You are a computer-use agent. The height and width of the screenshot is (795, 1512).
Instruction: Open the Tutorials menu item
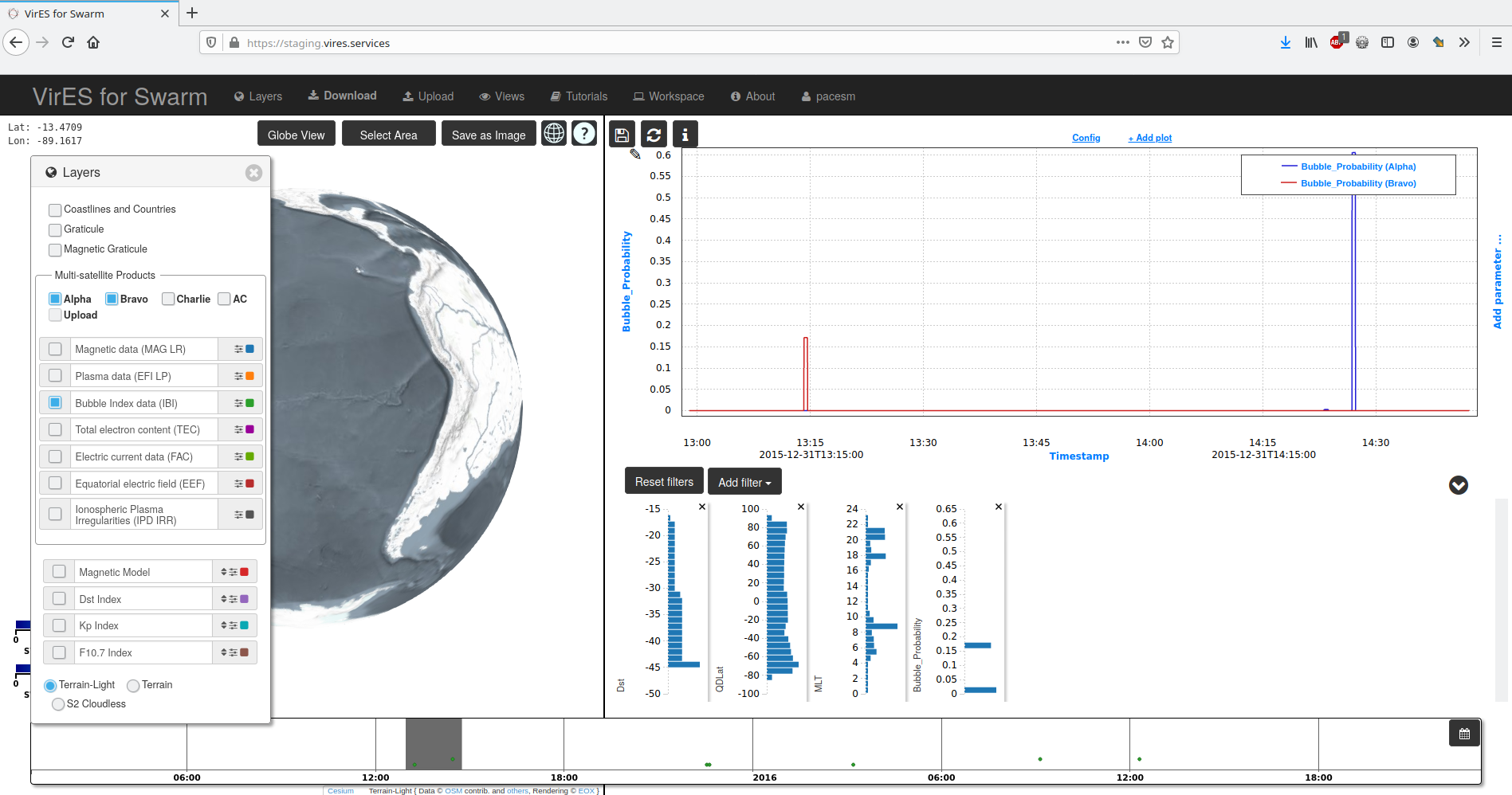(x=579, y=96)
